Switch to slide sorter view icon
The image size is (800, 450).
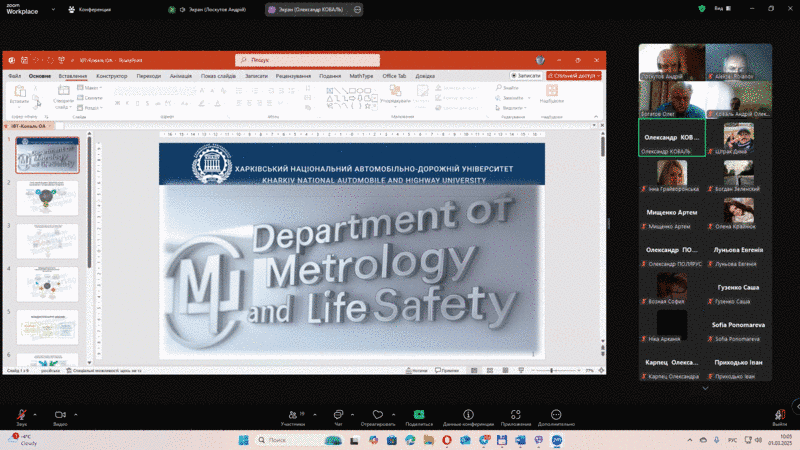pyautogui.click(x=490, y=370)
